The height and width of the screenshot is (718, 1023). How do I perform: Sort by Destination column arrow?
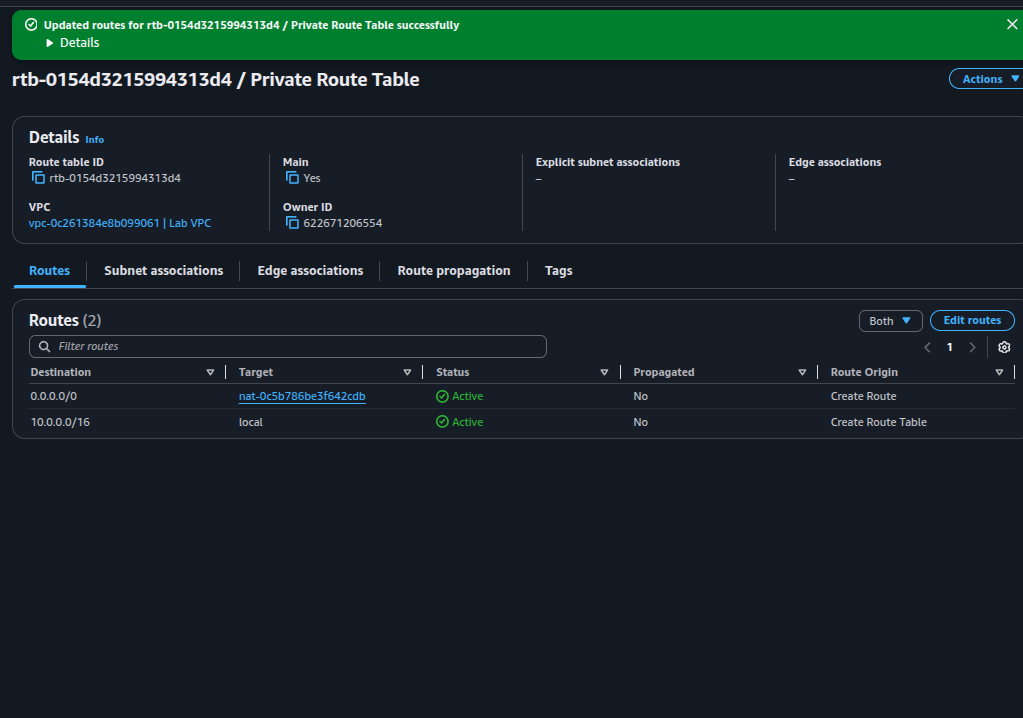(210, 372)
